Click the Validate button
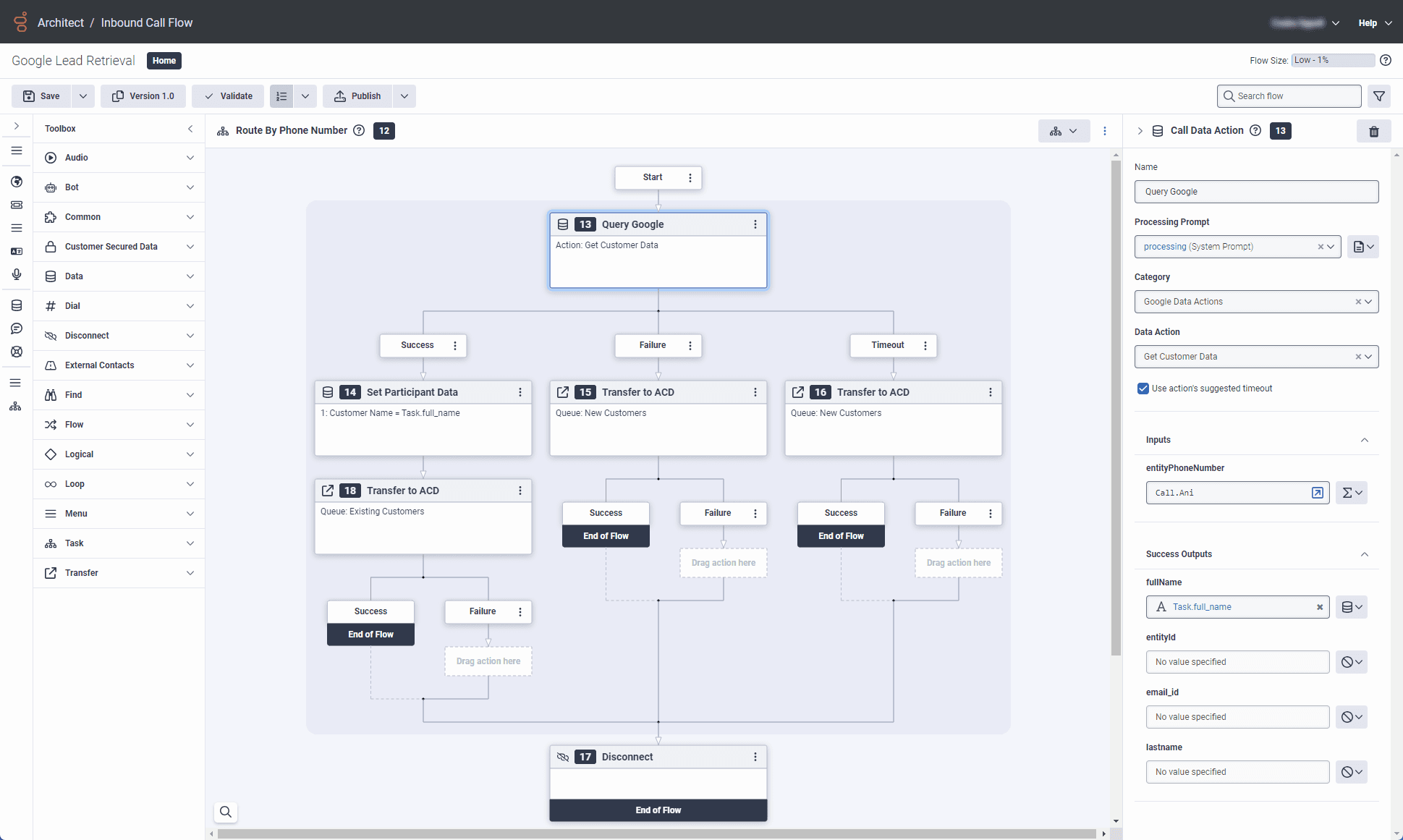Viewport: 1403px width, 840px height. (227, 96)
